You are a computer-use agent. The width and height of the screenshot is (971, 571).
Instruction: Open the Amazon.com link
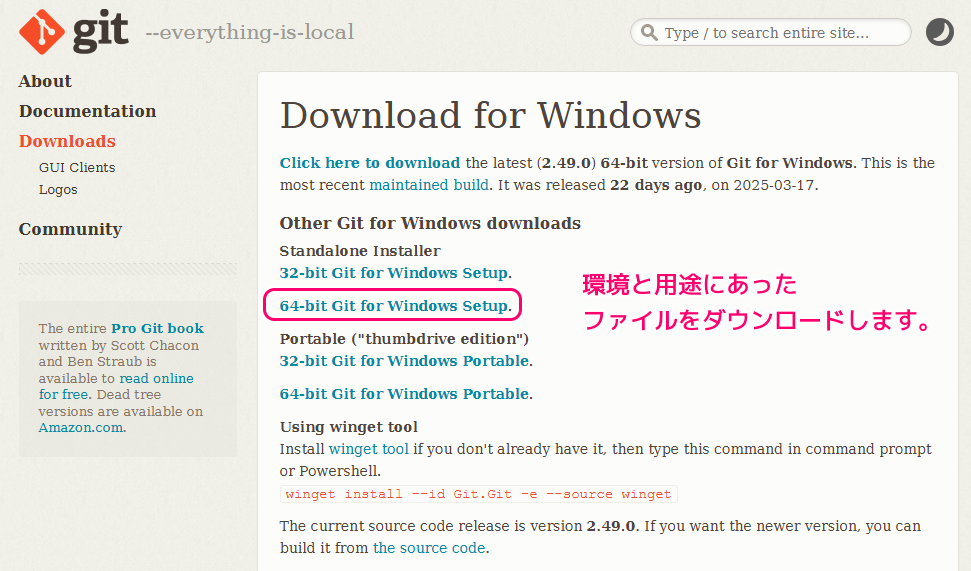pos(81,428)
